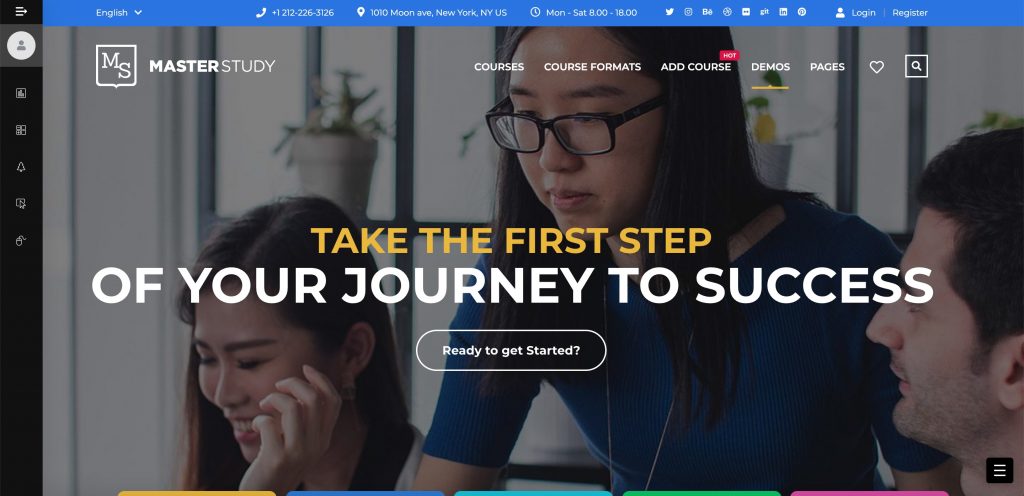1024x496 pixels.
Task: Open the Twitter social link
Action: [x=669, y=12]
